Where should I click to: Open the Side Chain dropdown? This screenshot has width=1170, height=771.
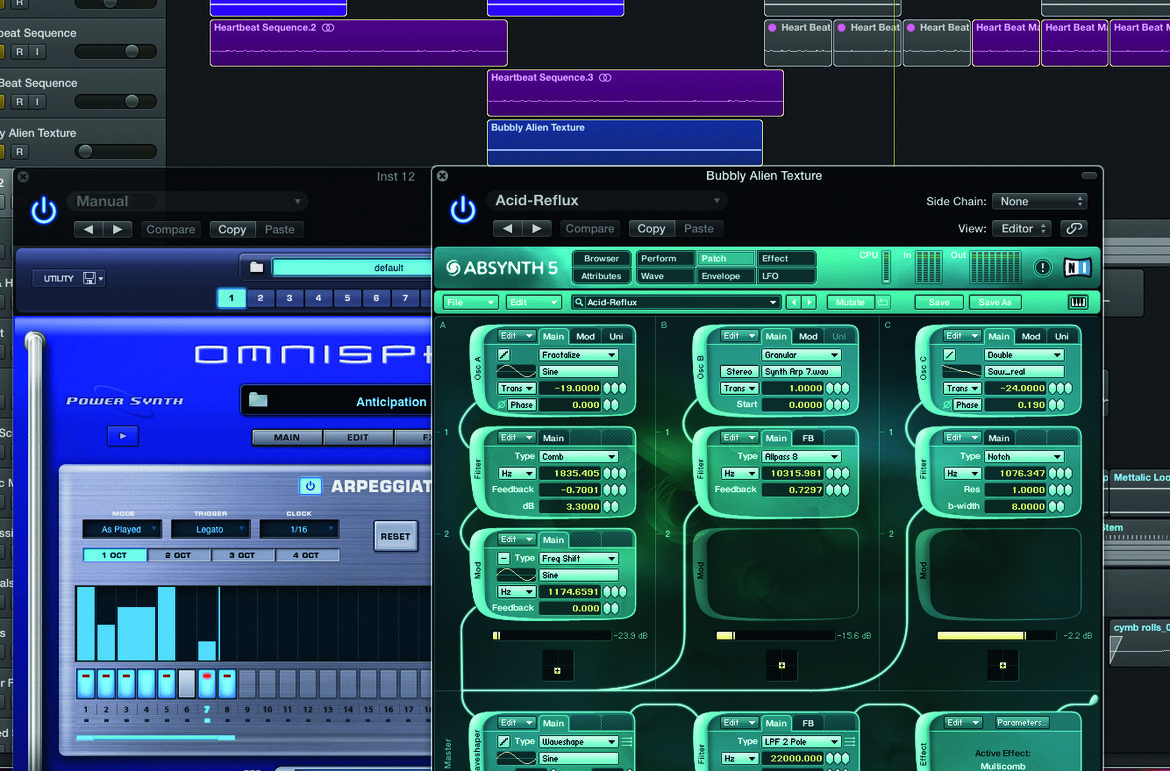coord(1039,202)
